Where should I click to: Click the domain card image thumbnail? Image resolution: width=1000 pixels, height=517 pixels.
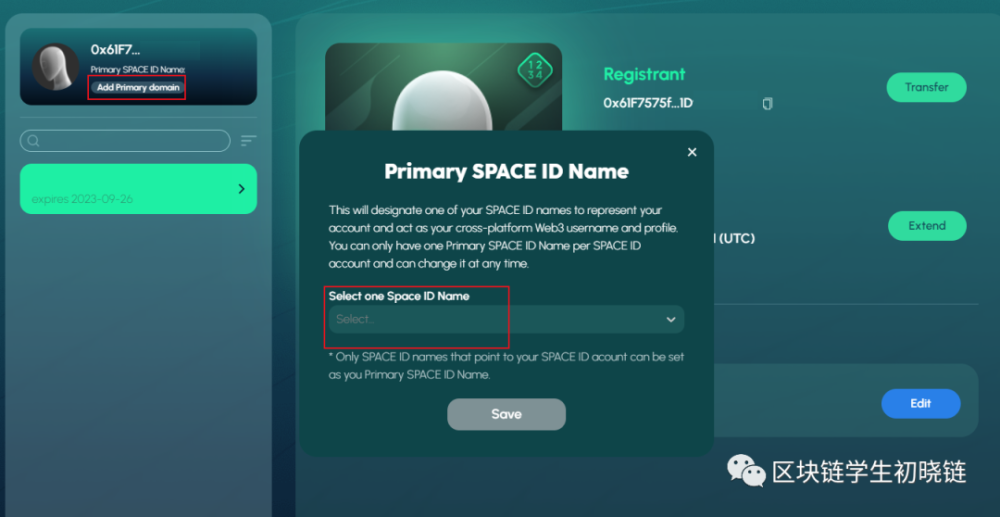point(443,87)
